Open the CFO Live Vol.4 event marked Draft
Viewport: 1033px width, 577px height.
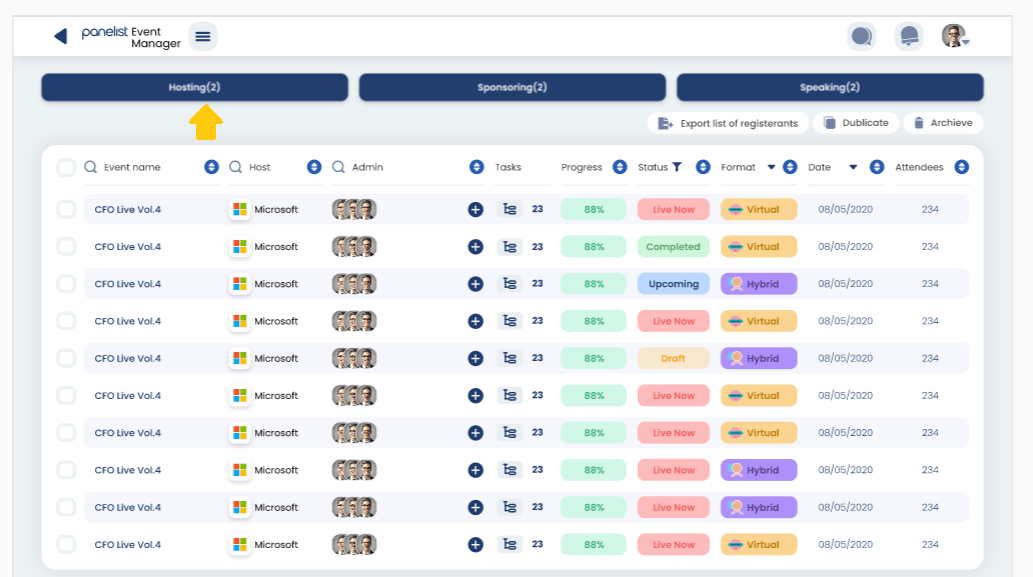coord(128,358)
